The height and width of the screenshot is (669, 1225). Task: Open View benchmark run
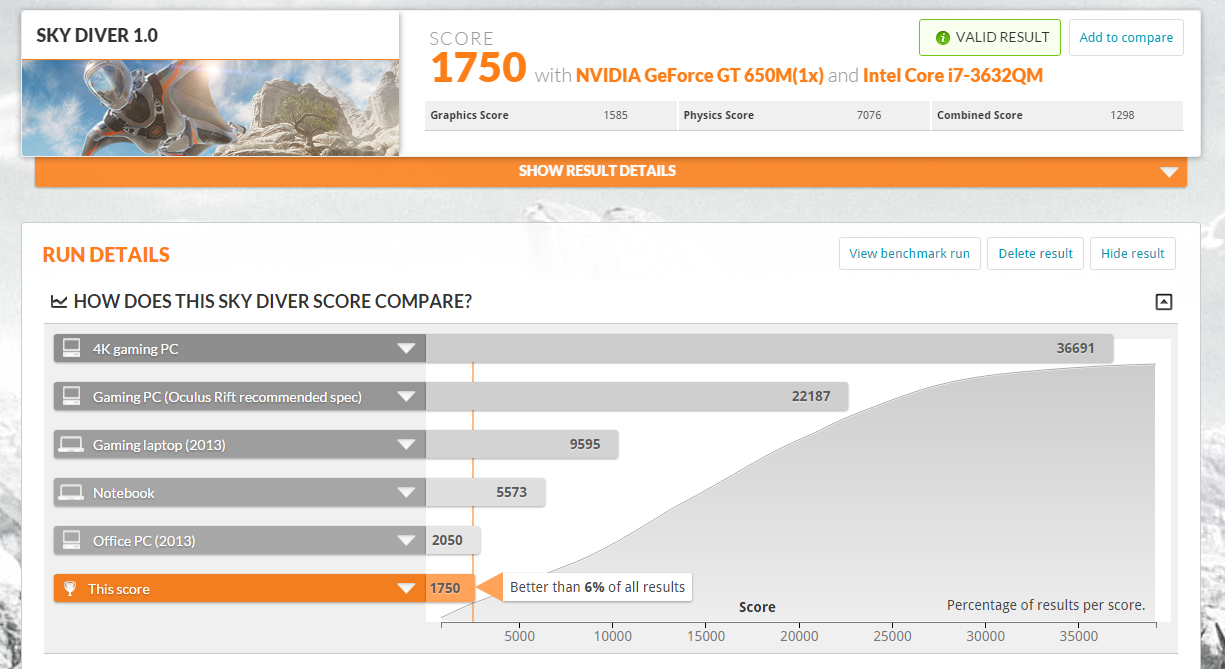pyautogui.click(x=909, y=253)
